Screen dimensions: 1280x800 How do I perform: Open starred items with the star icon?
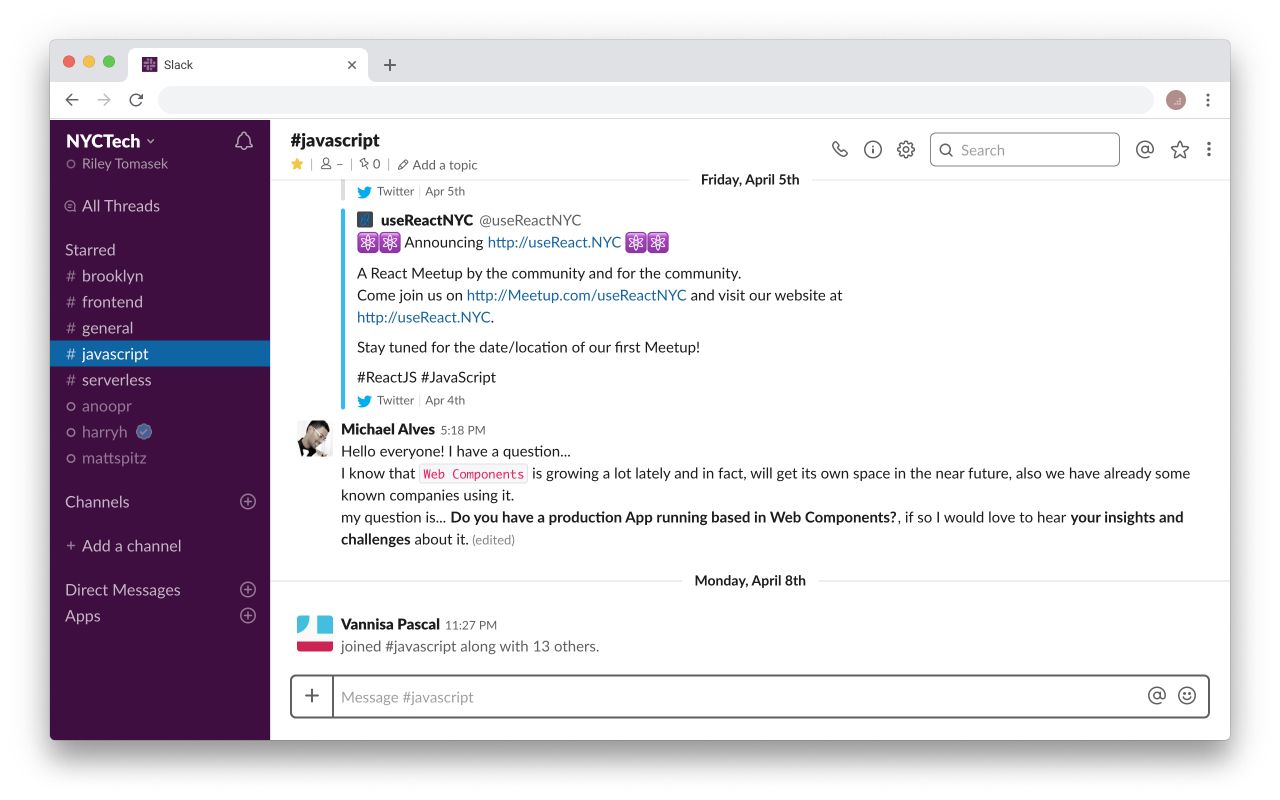click(1179, 148)
